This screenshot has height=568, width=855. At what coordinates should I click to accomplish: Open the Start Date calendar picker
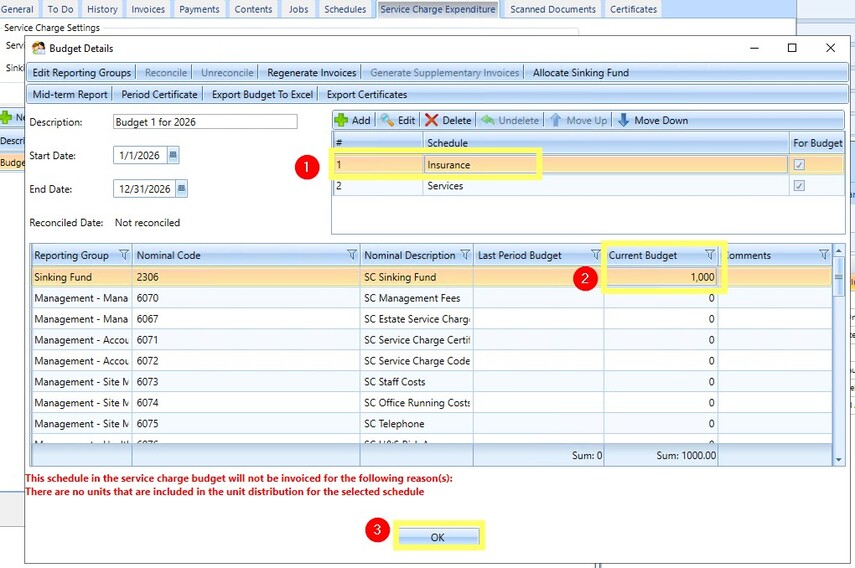pyautogui.click(x=173, y=155)
